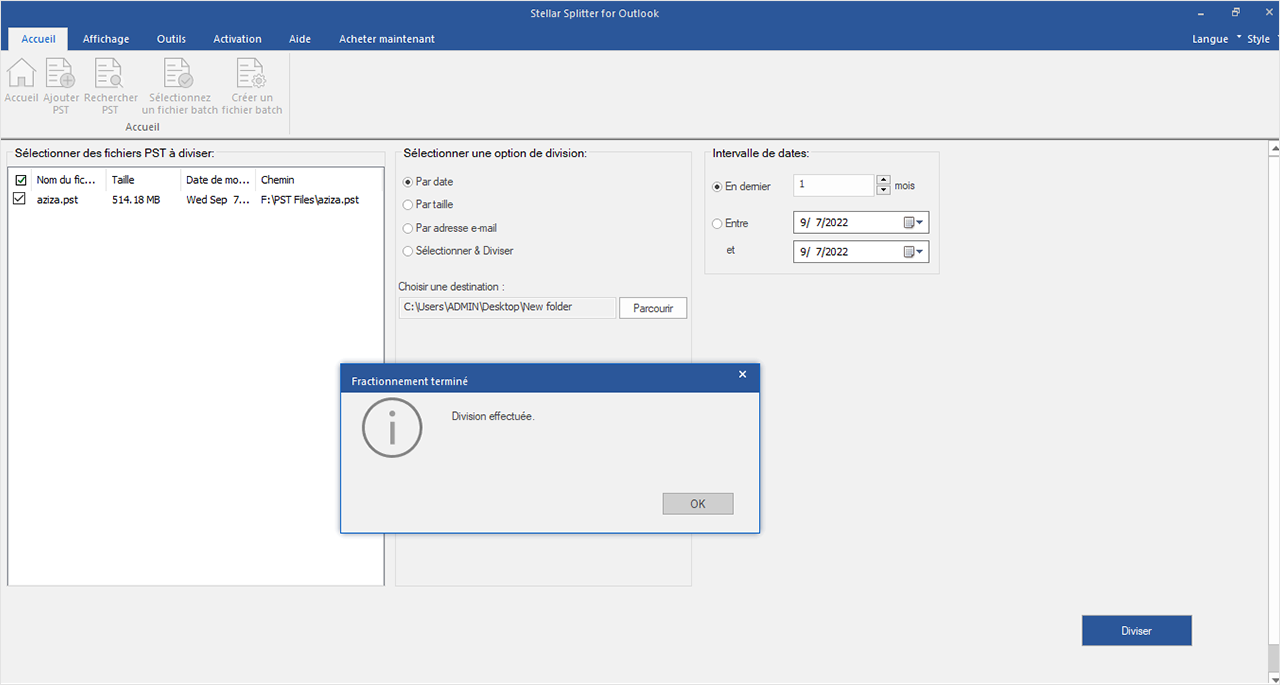This screenshot has width=1280, height=685.
Task: Sort by Nom du fichier column header
Action: point(69,180)
